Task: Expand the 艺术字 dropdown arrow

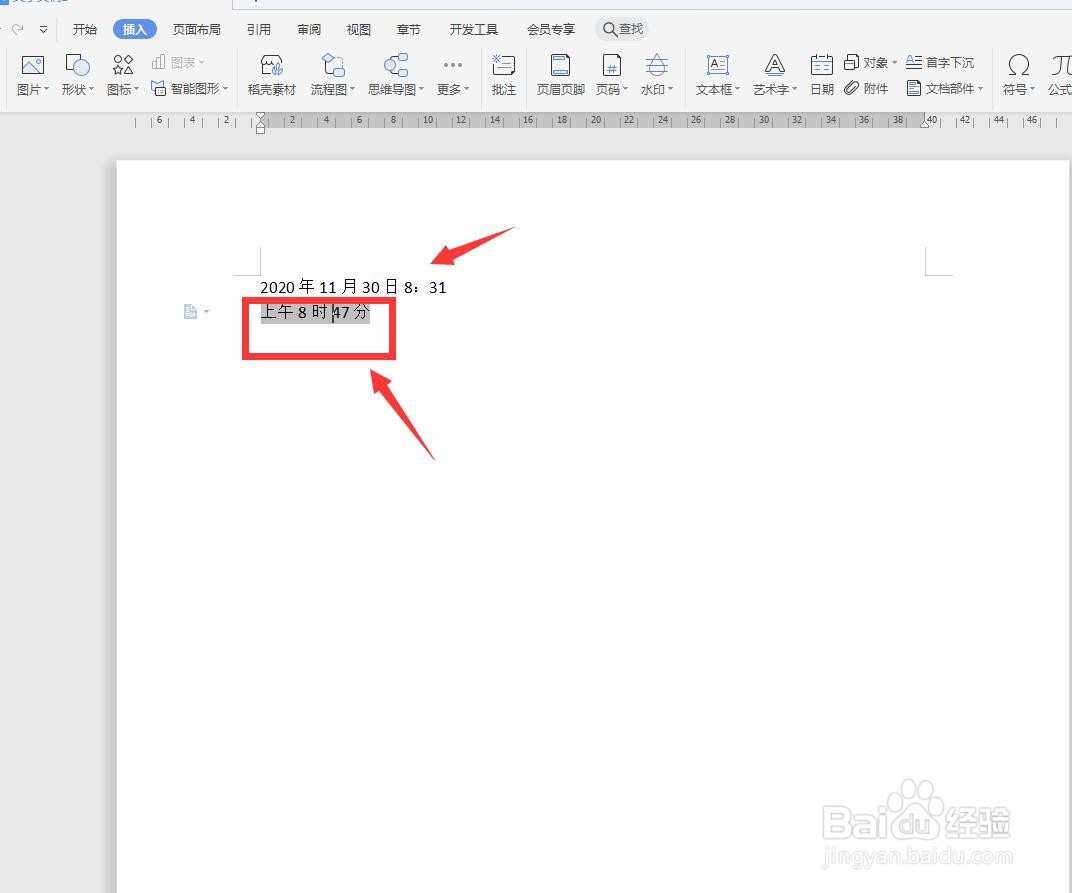Action: point(794,89)
